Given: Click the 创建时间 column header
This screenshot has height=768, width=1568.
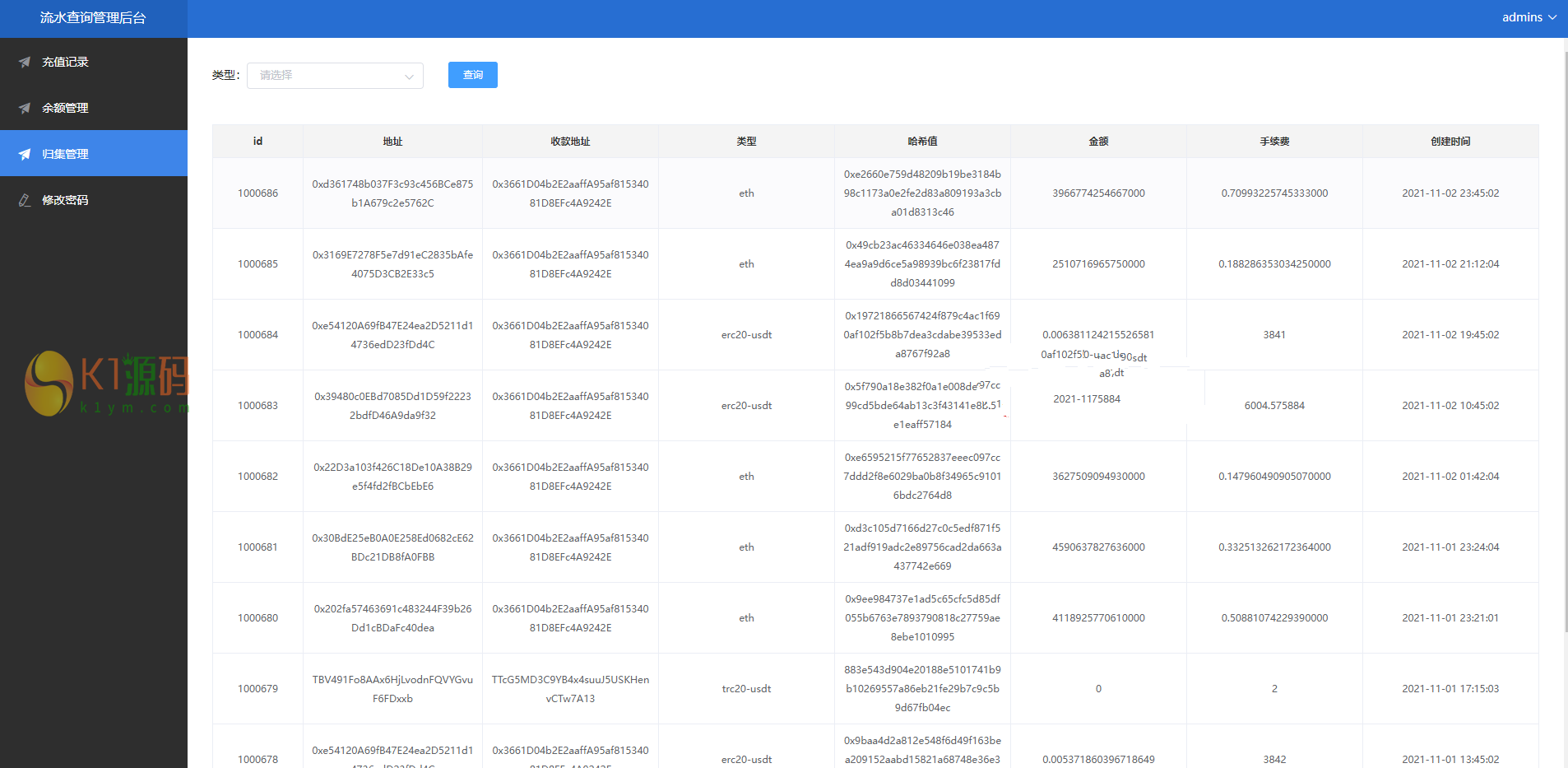Looking at the screenshot, I should point(1450,142).
